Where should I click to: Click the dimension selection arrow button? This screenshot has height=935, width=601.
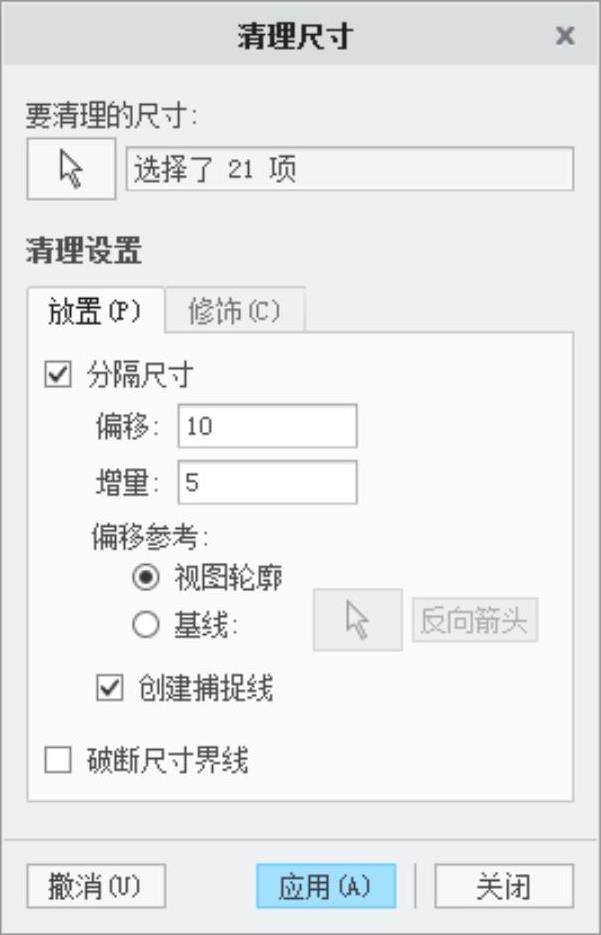coord(71,169)
